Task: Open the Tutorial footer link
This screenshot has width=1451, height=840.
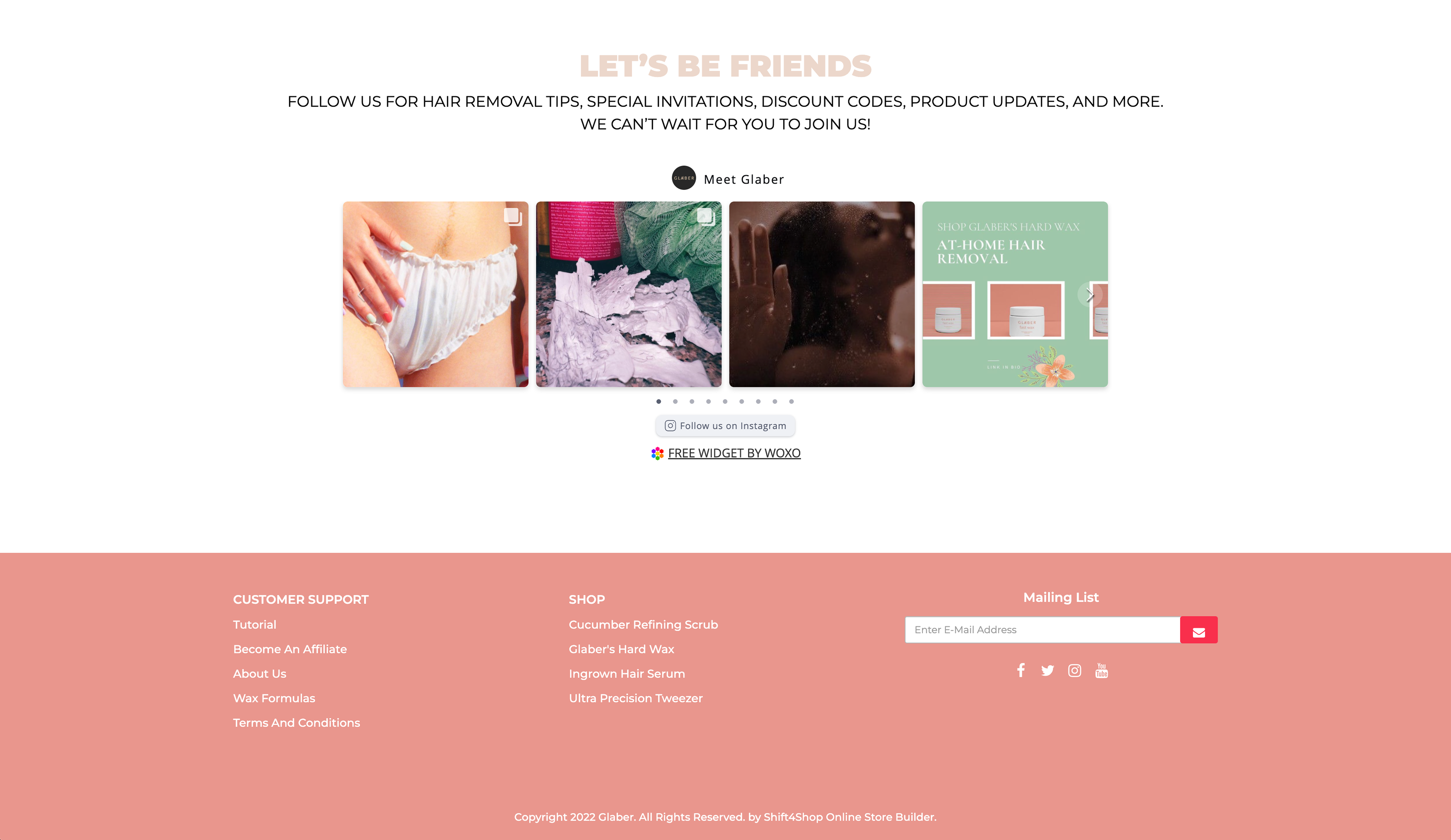Action: (x=255, y=625)
